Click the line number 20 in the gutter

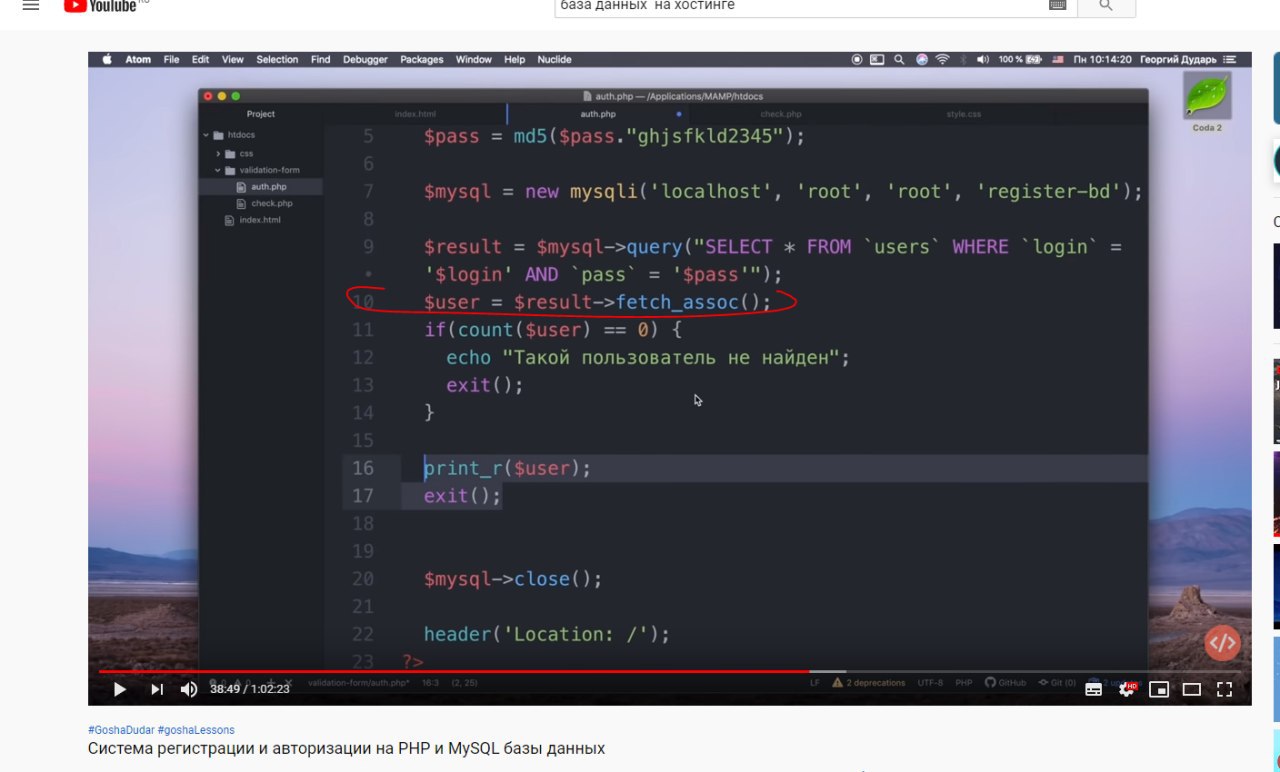(363, 579)
